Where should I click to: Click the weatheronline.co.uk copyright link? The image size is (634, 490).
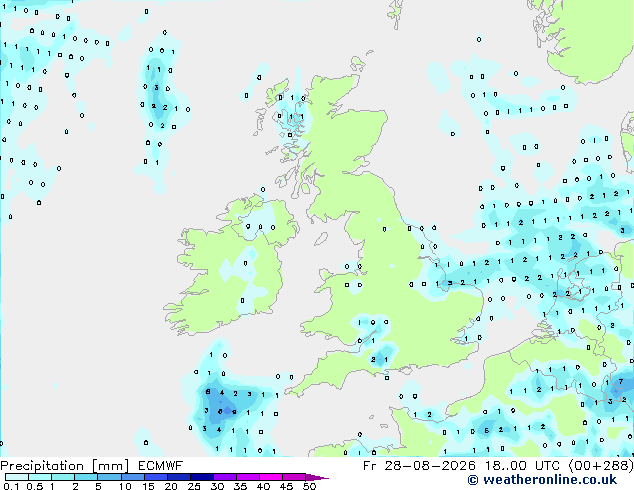point(542,480)
